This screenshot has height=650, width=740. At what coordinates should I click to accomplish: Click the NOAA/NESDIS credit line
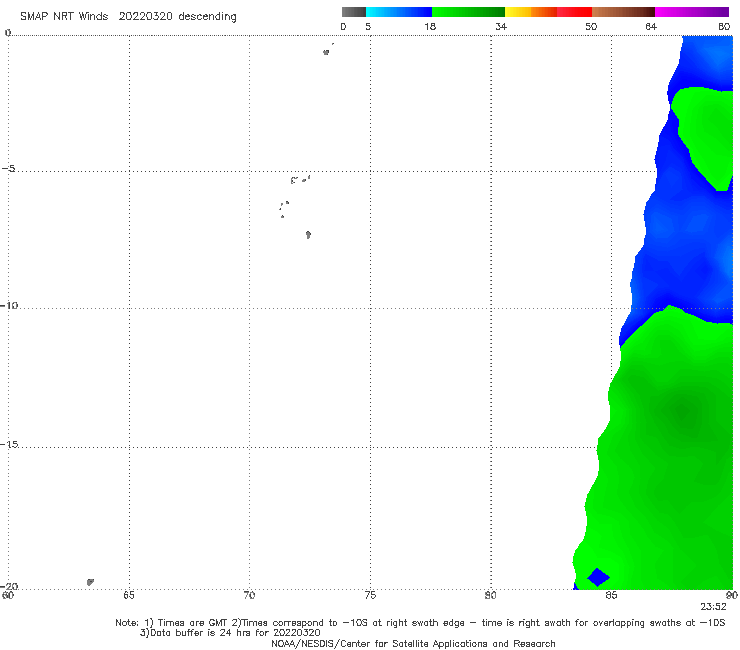[413, 644]
